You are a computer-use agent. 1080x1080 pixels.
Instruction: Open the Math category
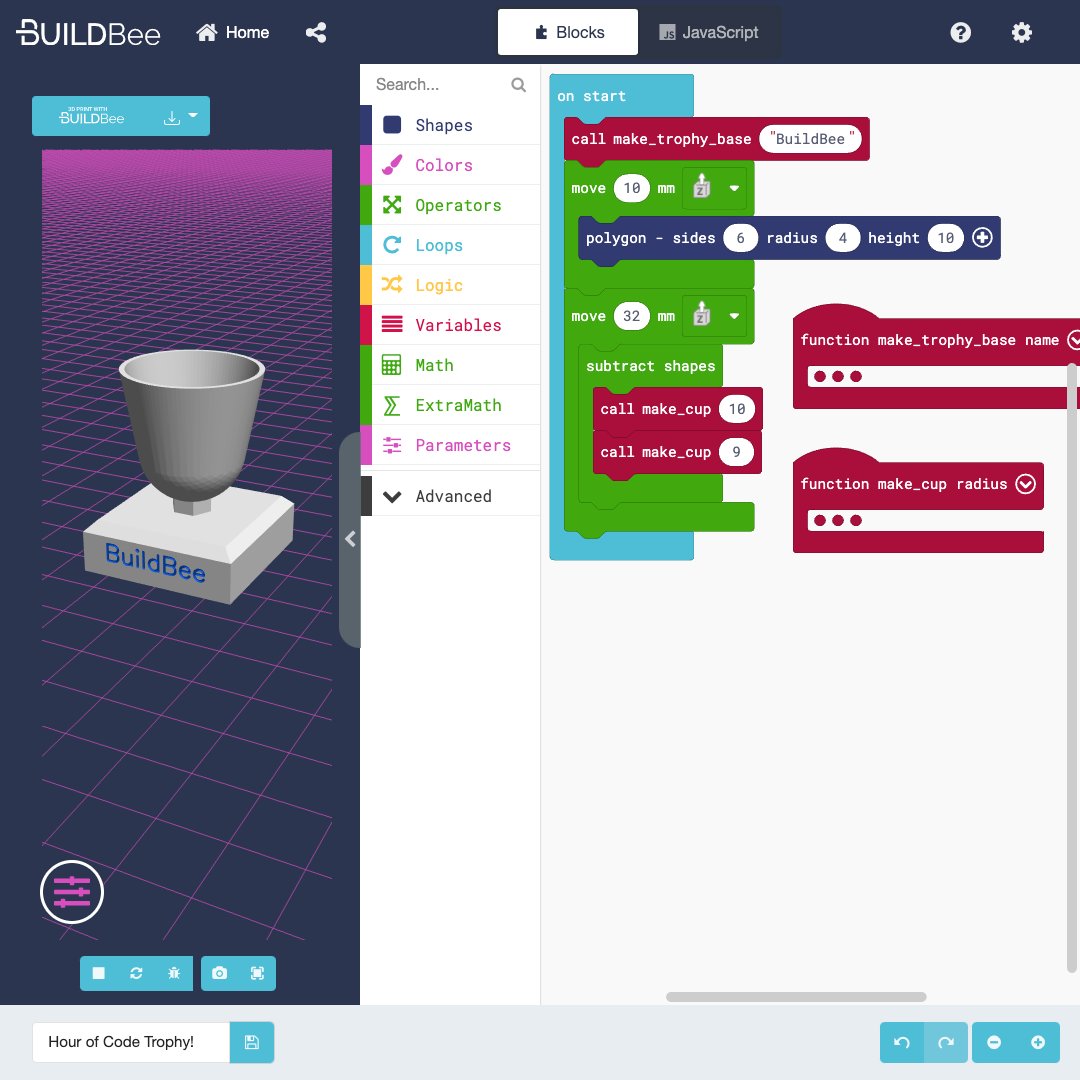450,365
